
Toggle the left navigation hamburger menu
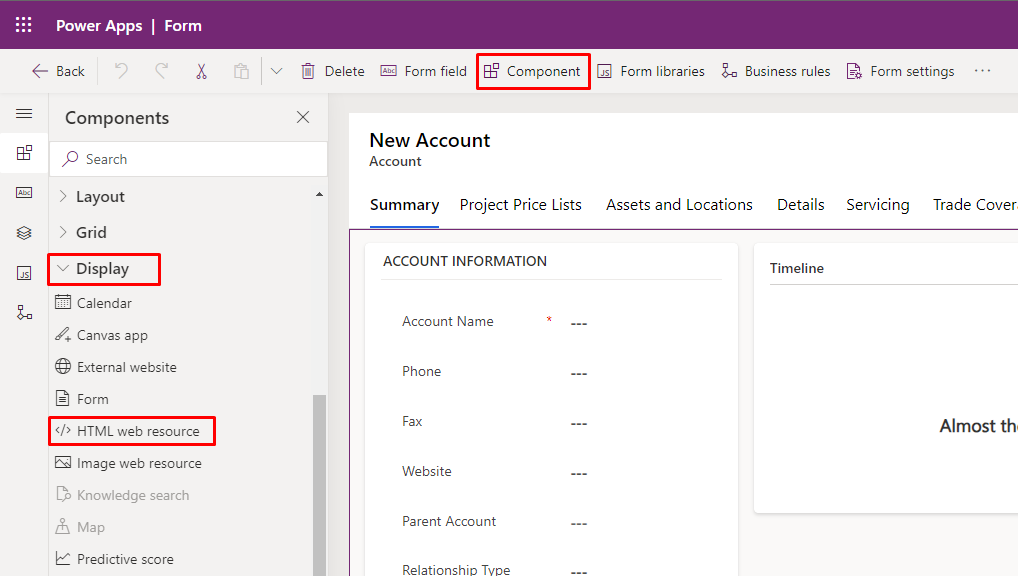[x=24, y=114]
